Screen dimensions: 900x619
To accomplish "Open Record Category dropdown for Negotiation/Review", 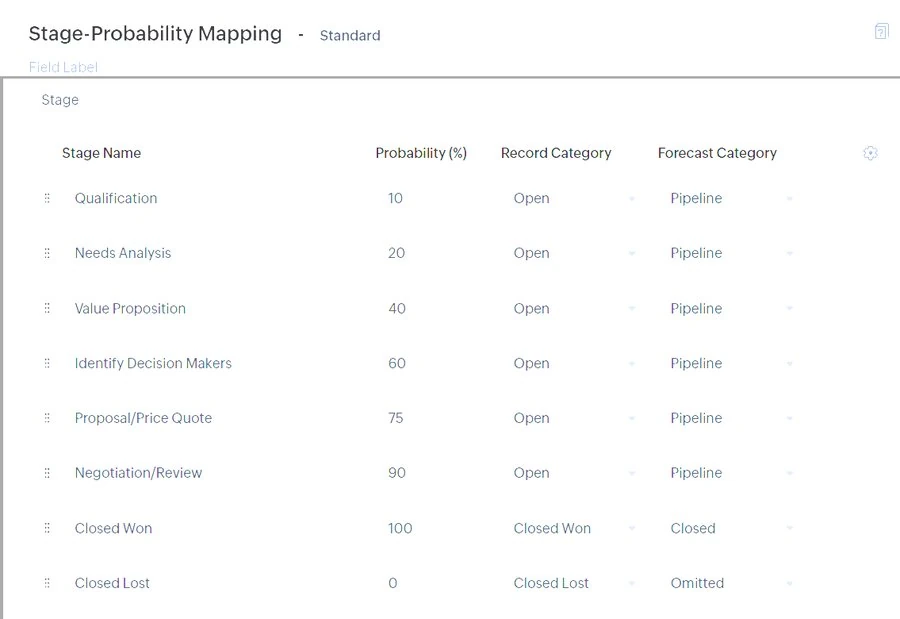I will click(574, 473).
